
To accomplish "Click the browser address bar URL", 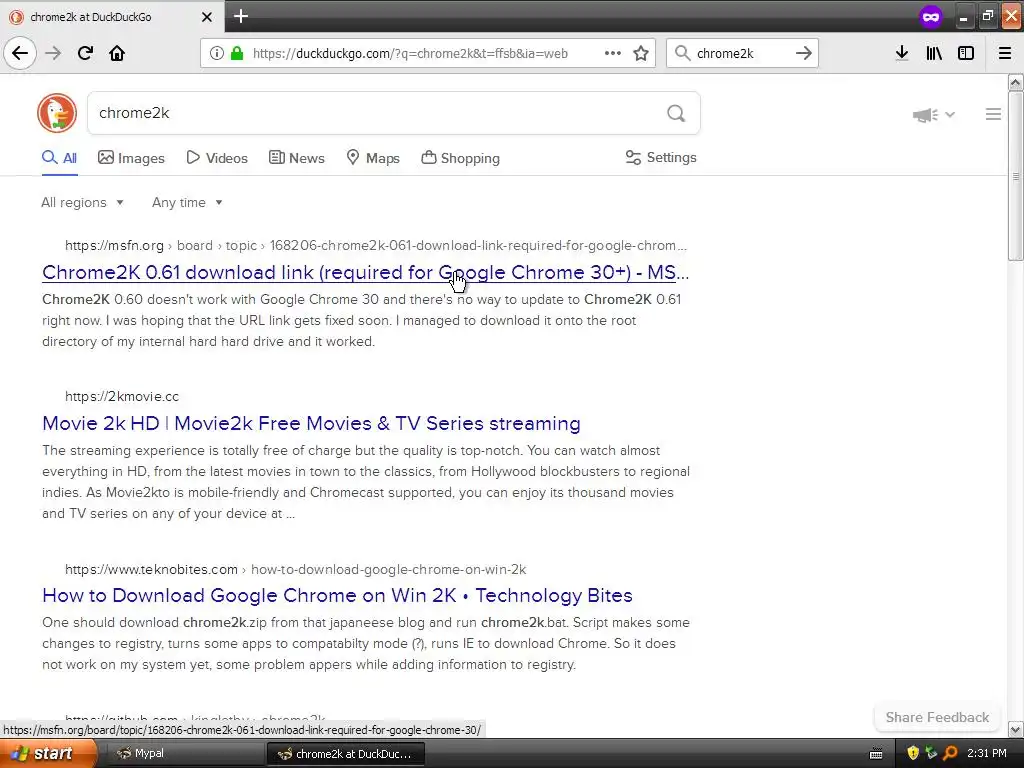I will coord(410,54).
